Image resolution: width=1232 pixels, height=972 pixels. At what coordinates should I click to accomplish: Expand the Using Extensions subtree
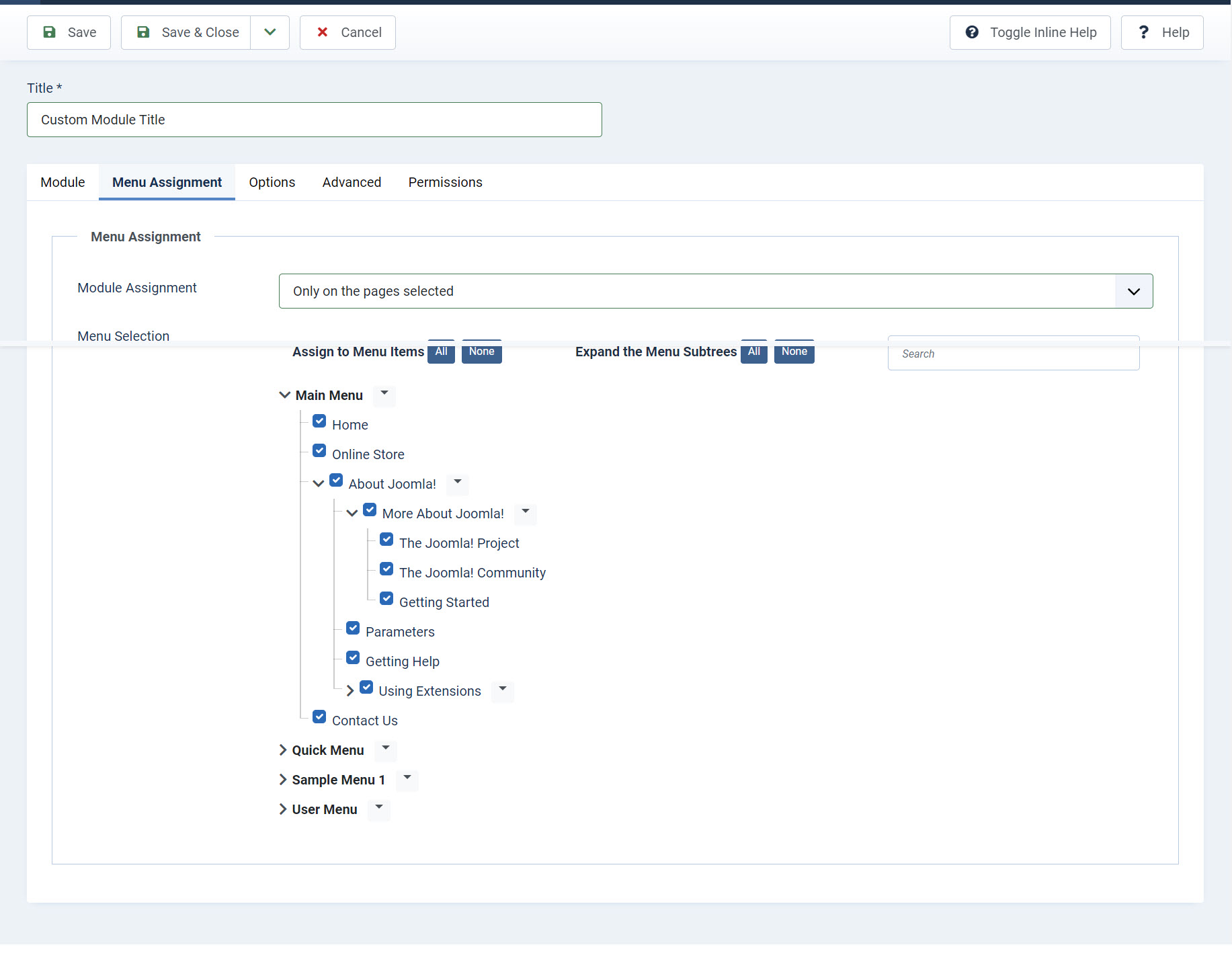tap(350, 691)
